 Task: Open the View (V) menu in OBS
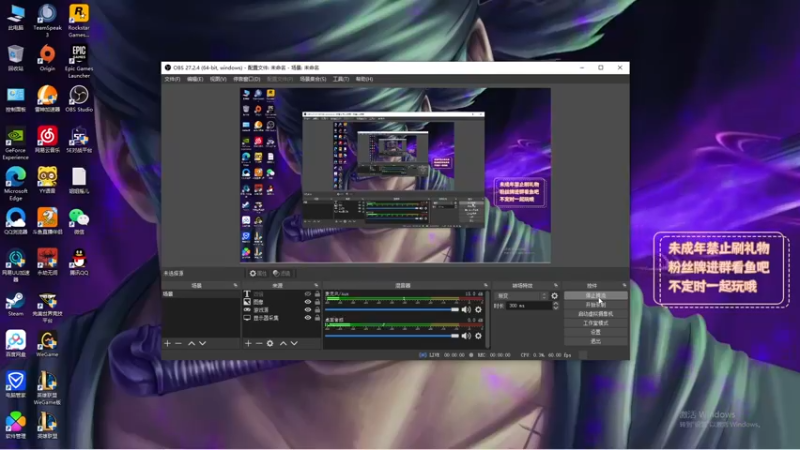pos(218,79)
